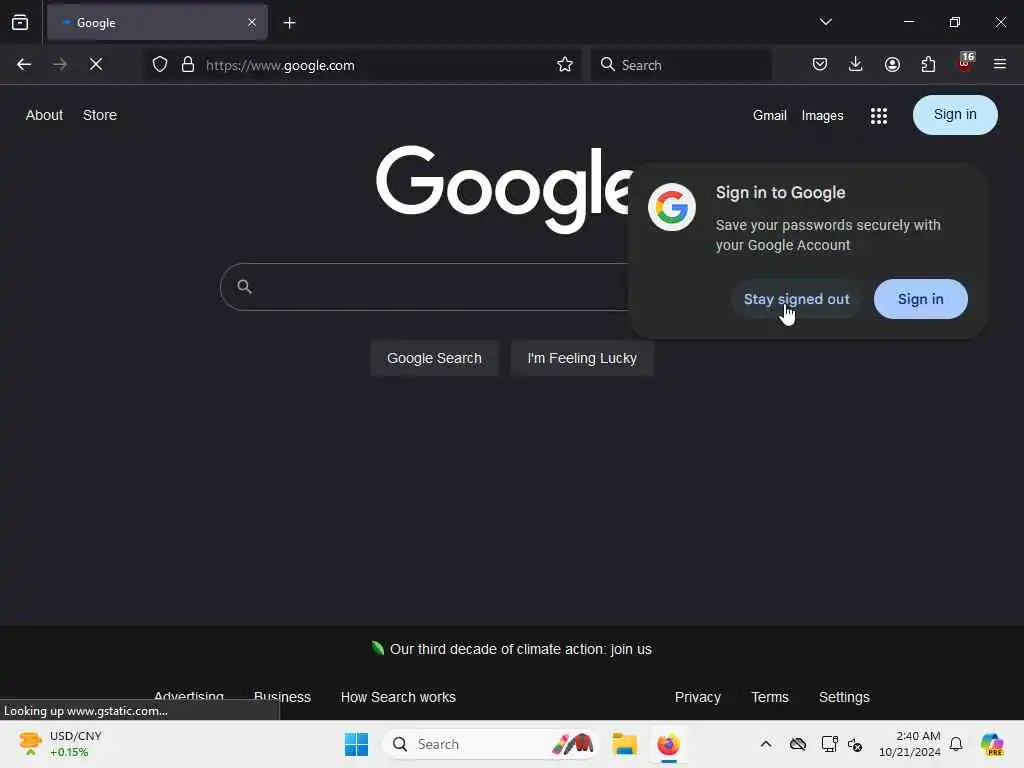Go to Gmail
The image size is (1024, 768).
point(769,116)
